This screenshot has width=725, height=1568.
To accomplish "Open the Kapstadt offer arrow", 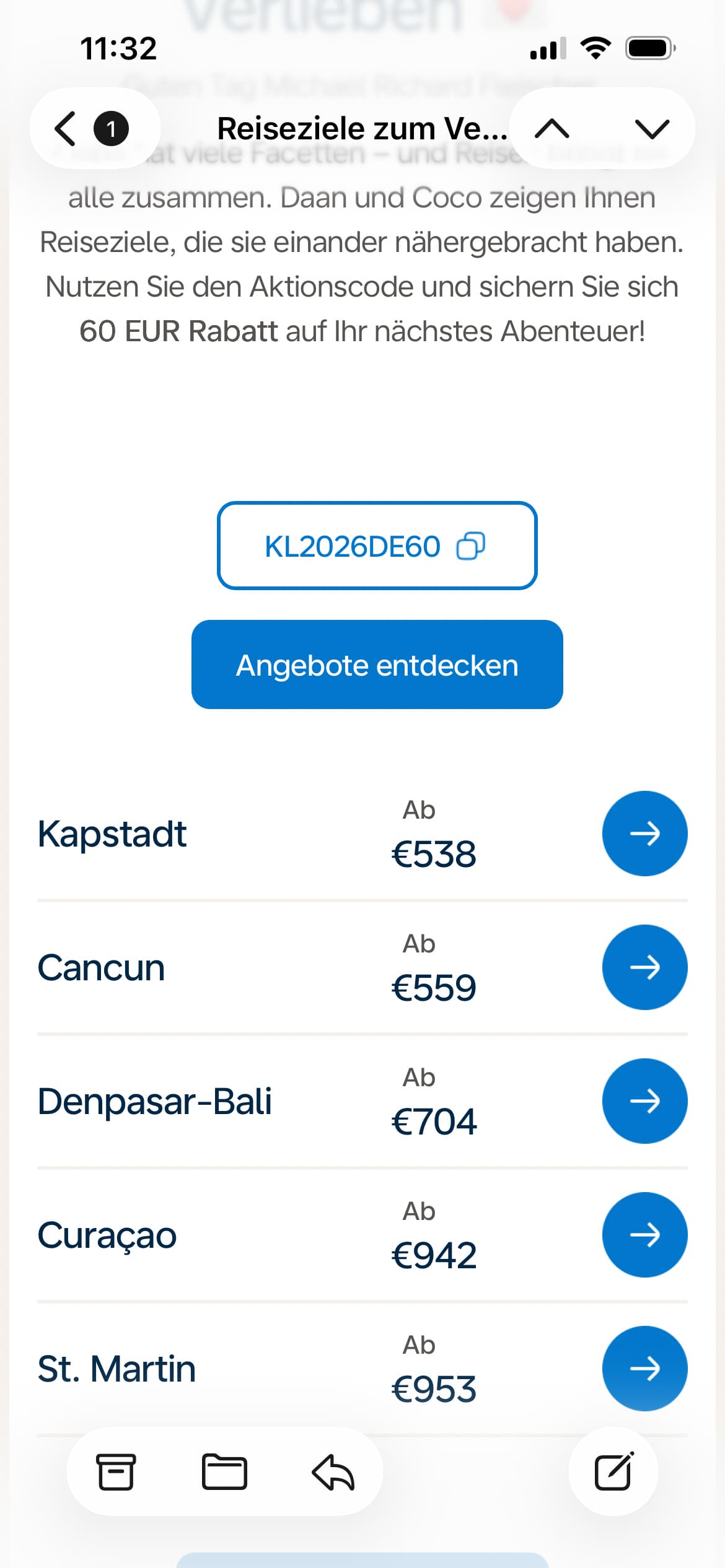I will [x=644, y=834].
